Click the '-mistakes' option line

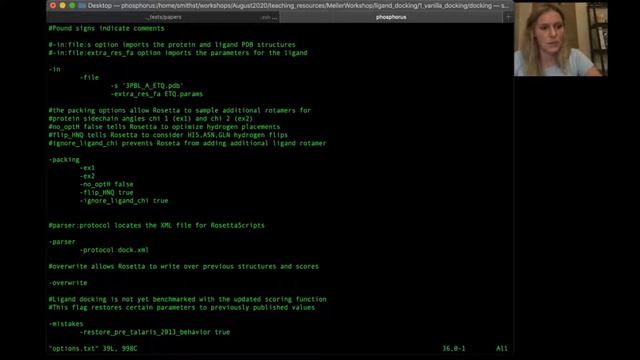pyautogui.click(x=66, y=324)
